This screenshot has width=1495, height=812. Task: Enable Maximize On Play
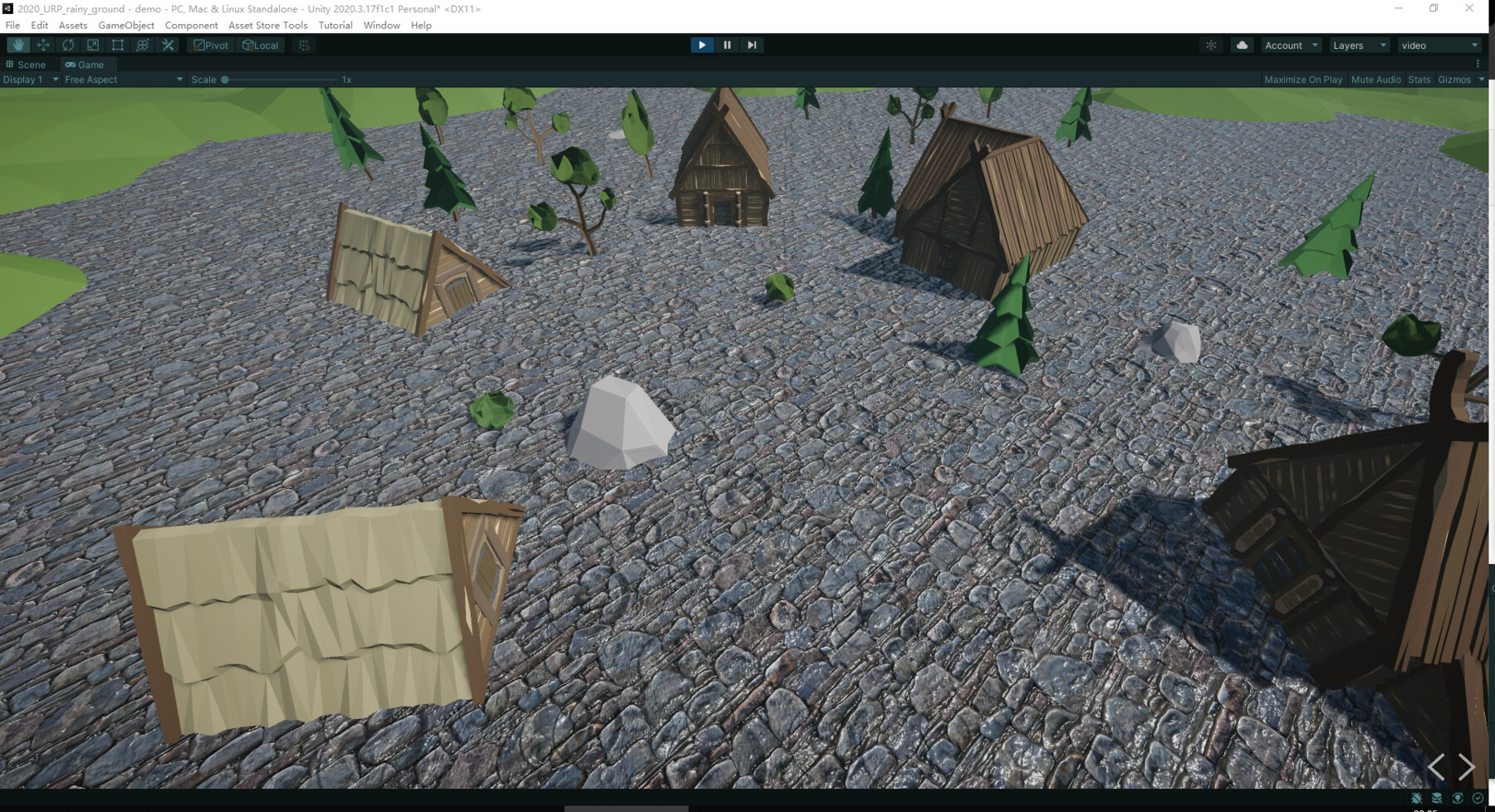point(1303,79)
